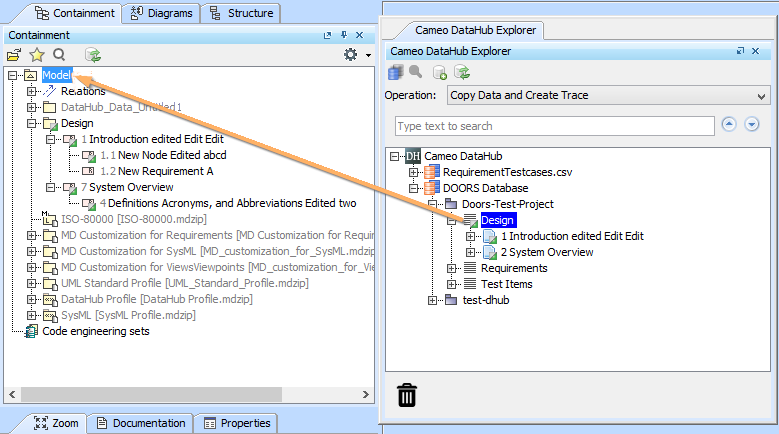Float the Containment panel with undock icon

tap(327, 35)
